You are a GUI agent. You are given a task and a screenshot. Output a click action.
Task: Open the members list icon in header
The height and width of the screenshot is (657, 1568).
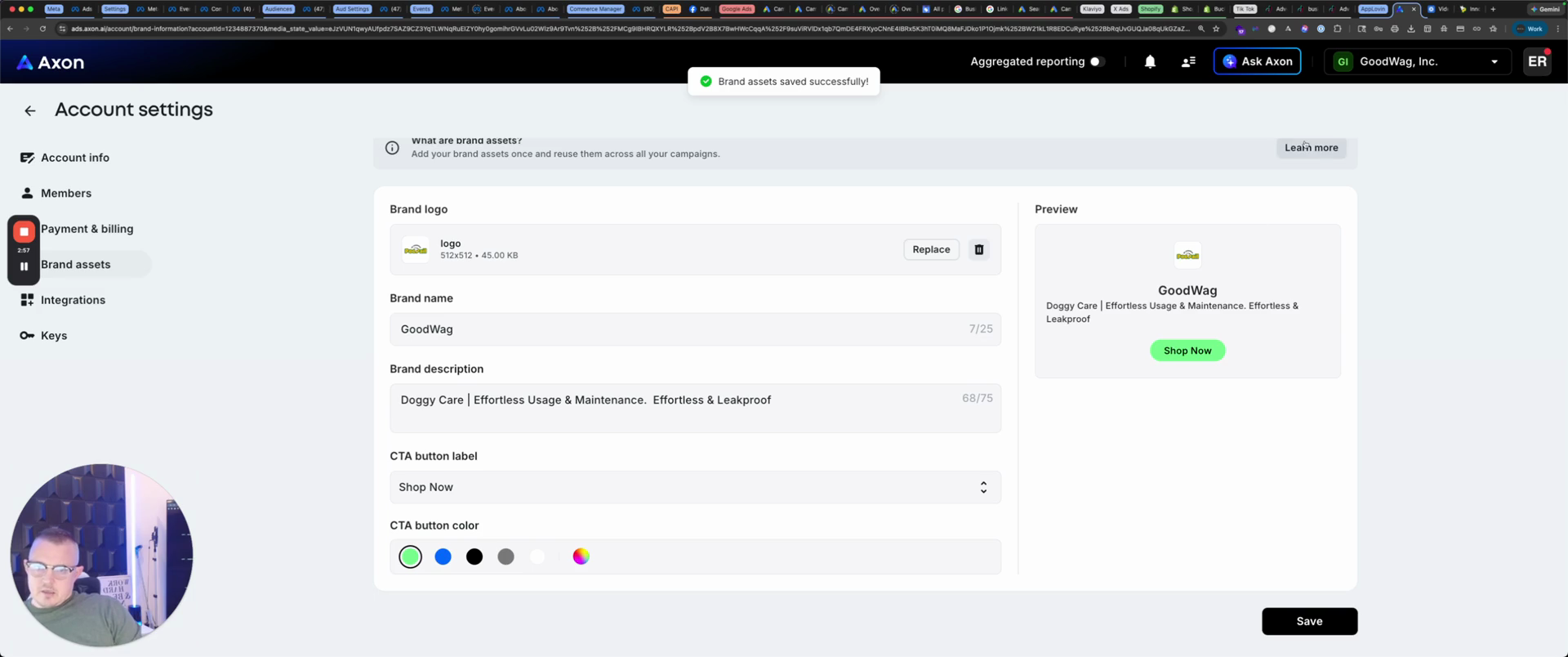point(1188,62)
